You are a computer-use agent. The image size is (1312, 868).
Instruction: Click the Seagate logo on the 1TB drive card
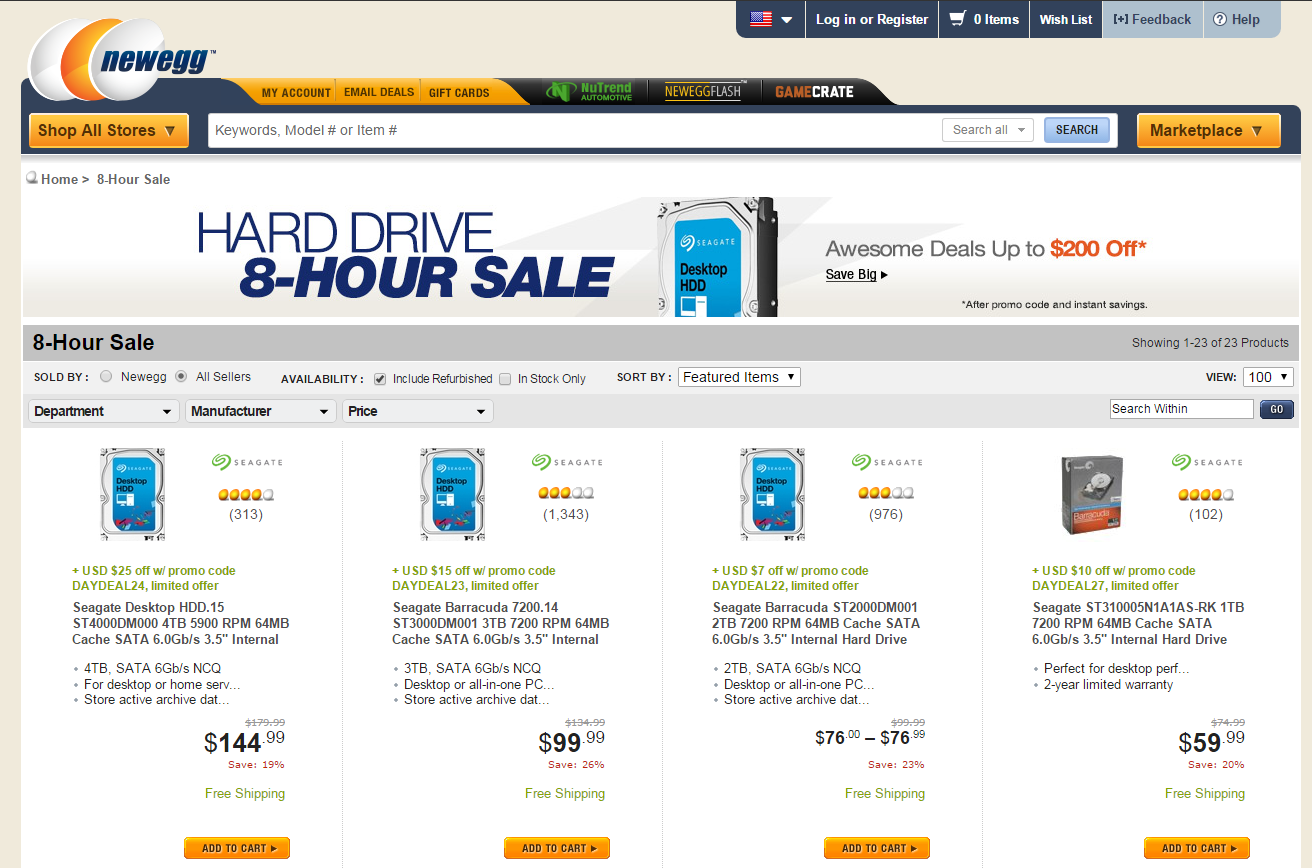1207,462
